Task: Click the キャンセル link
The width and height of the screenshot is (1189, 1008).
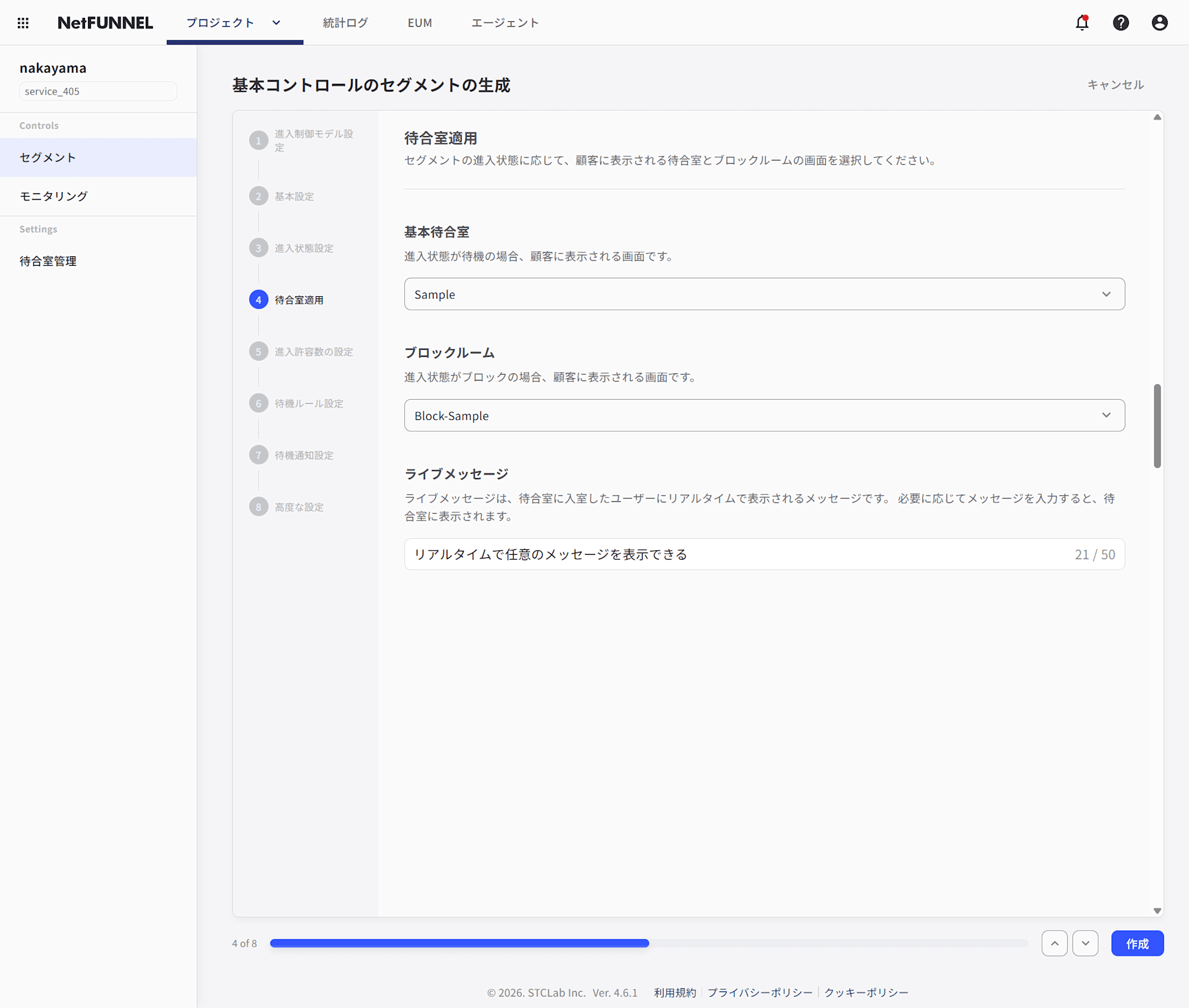Action: (1115, 84)
